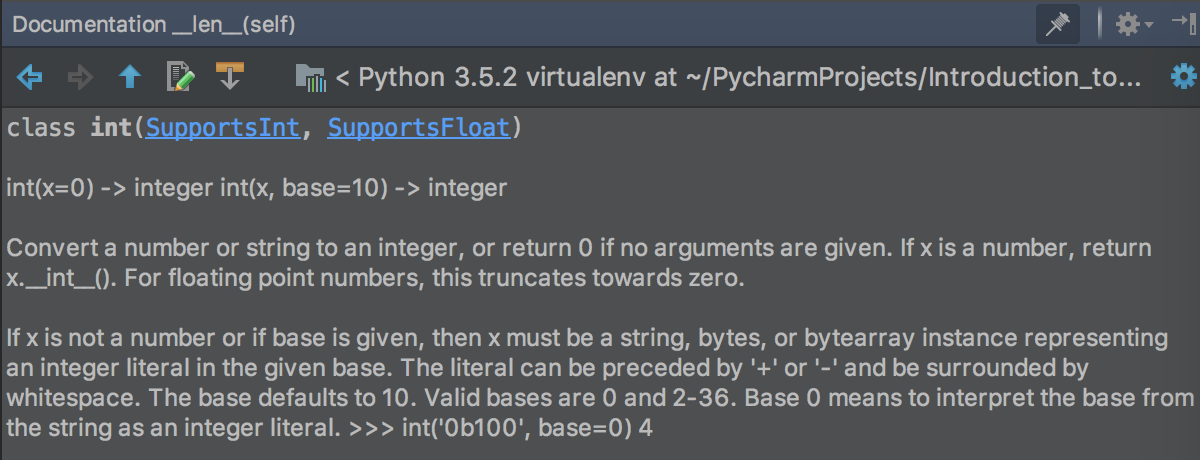The width and height of the screenshot is (1200, 460).
Task: Open the SupportsFloat link
Action: tap(419, 128)
